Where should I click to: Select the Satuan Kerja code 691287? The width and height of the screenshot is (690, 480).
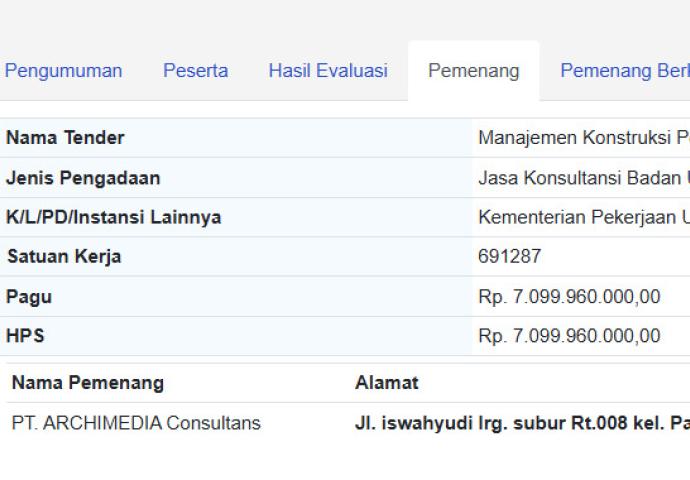[509, 256]
